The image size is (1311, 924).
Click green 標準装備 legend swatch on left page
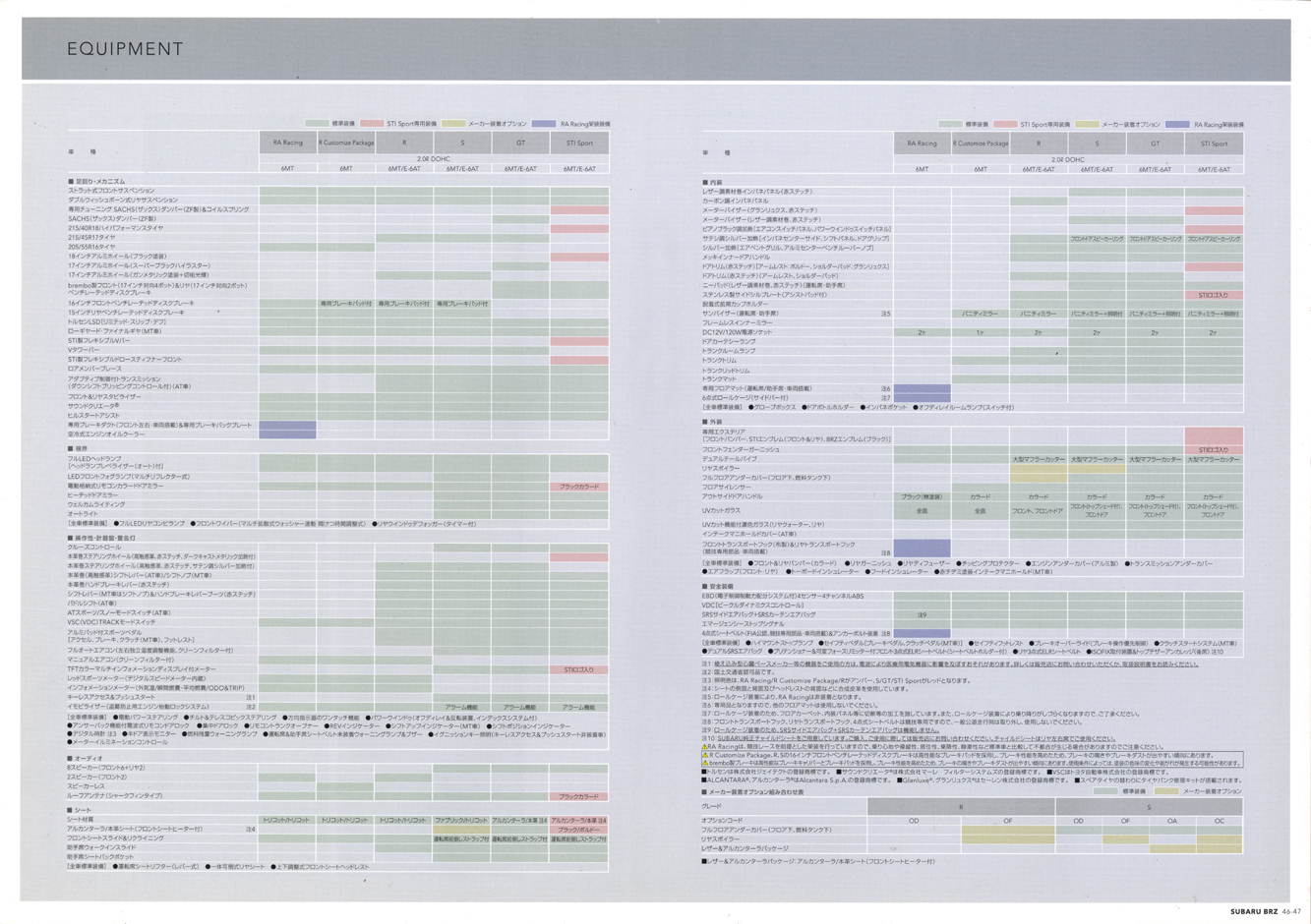(x=317, y=124)
